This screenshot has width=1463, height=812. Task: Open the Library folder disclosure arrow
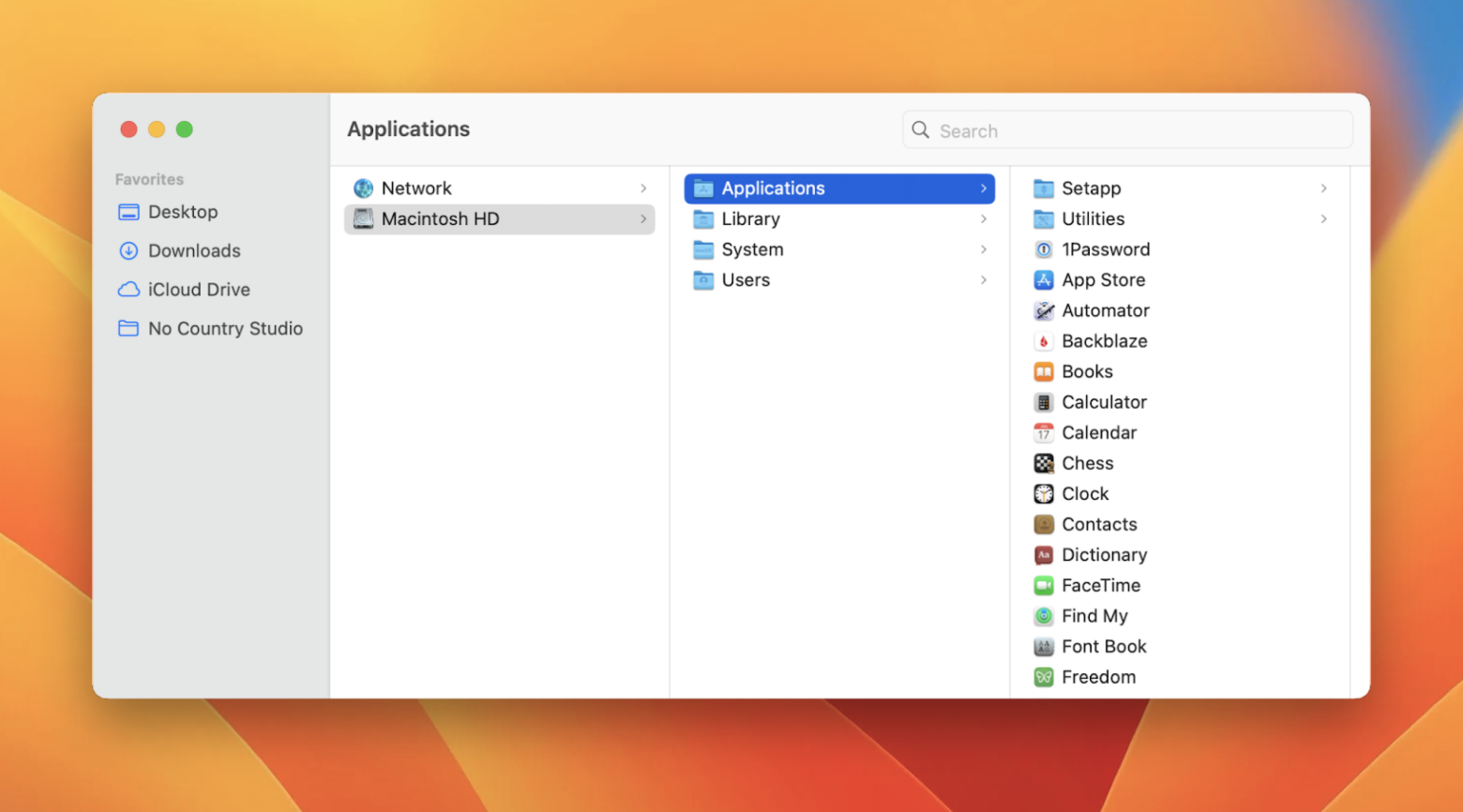984,218
